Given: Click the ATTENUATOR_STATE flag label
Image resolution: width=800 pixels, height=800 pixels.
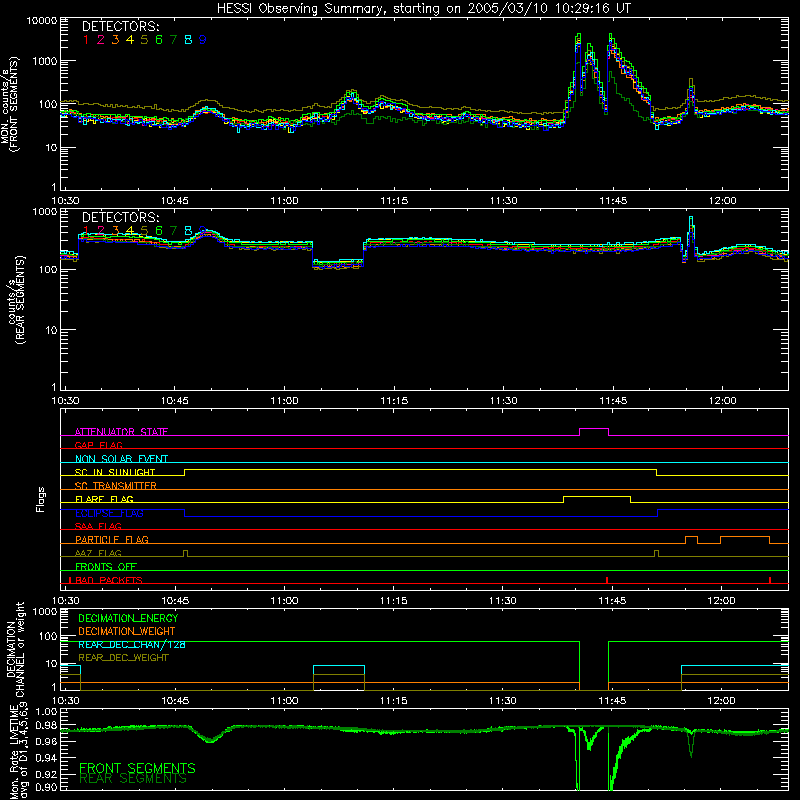Looking at the screenshot, I should coord(121,432).
